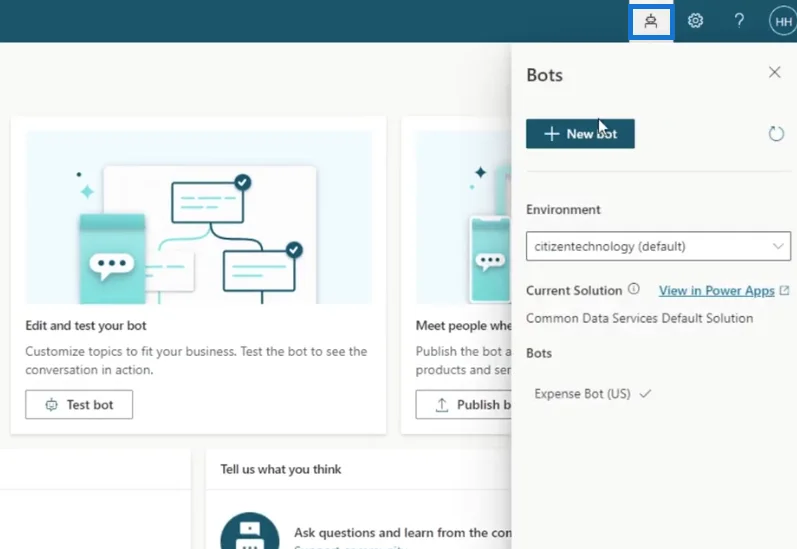Open View in Power Apps link

click(717, 291)
